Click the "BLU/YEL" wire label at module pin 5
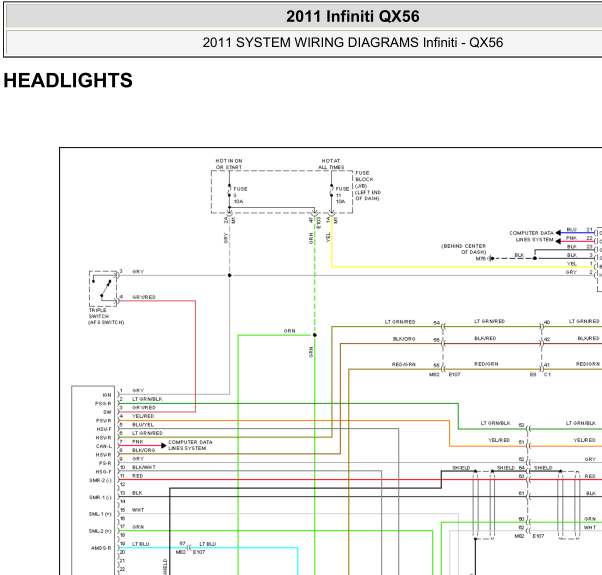This screenshot has height=575, width=602. 143,425
